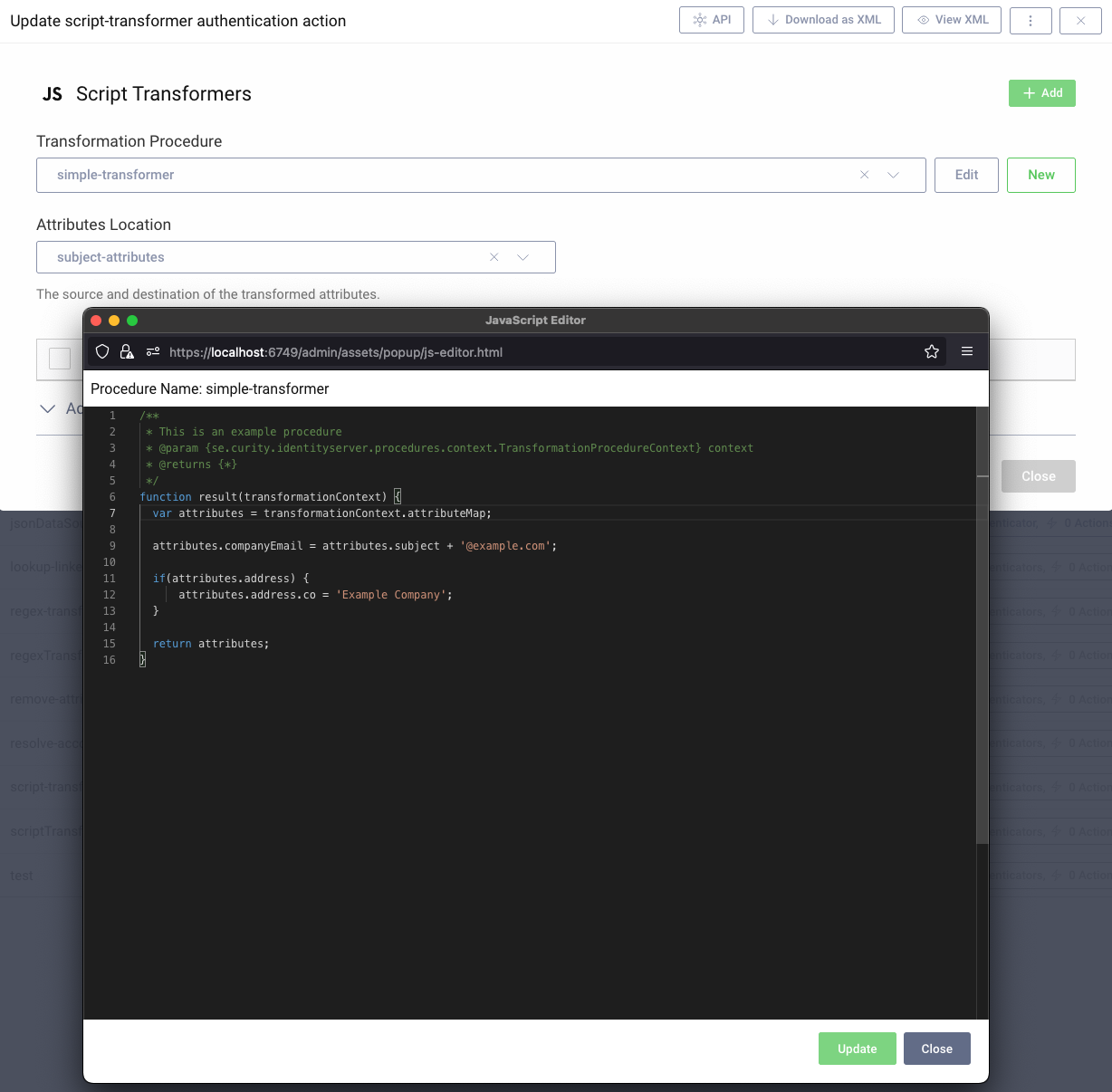This screenshot has width=1112, height=1092.
Task: Click the JS badge next to Script Transformers
Action: (x=53, y=93)
